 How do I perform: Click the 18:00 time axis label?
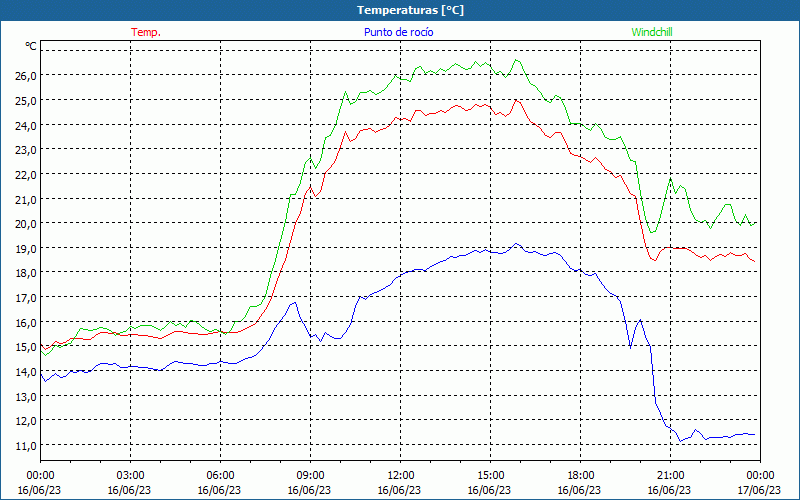(x=580, y=476)
